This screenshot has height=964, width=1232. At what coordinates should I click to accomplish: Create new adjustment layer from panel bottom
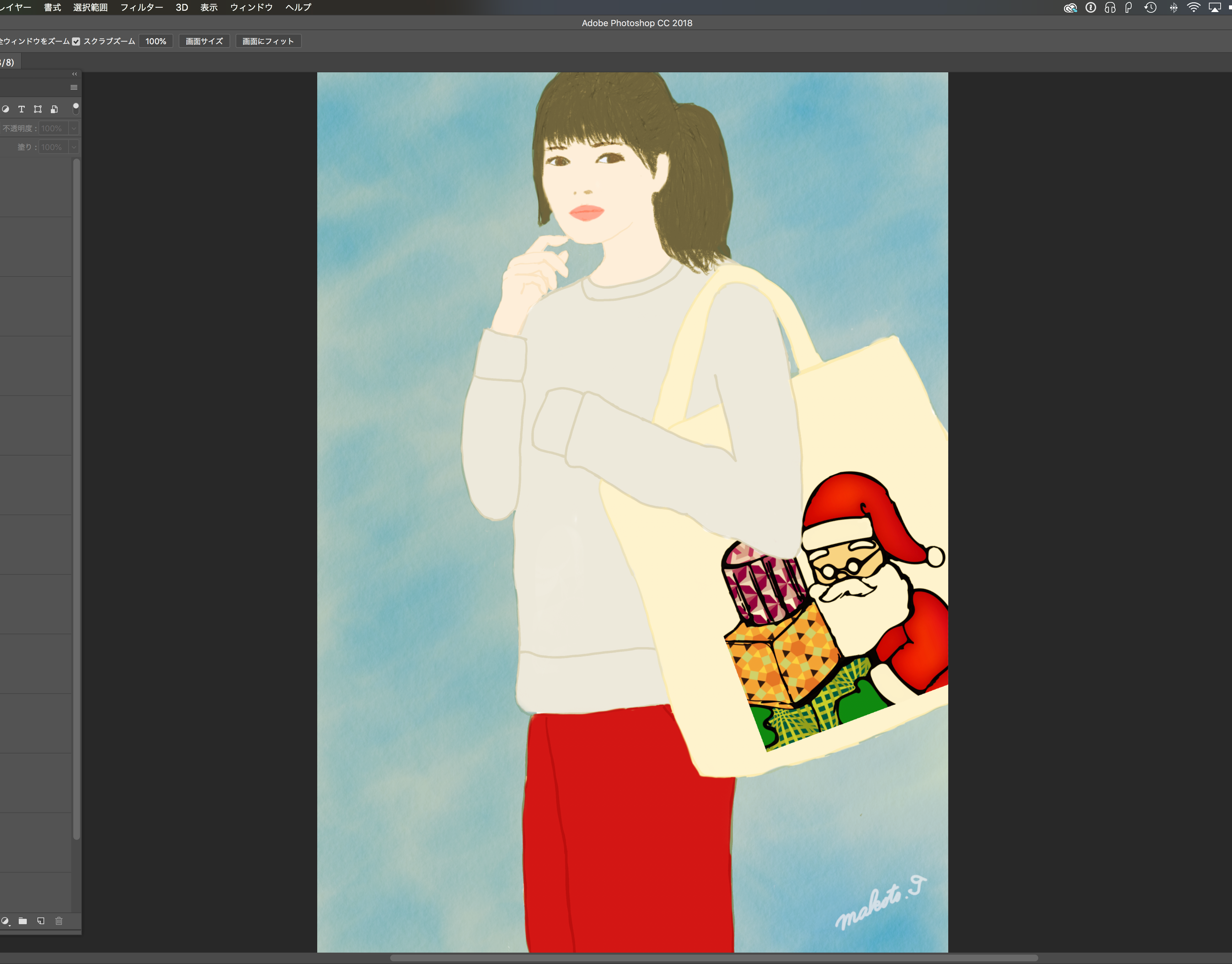(5, 920)
